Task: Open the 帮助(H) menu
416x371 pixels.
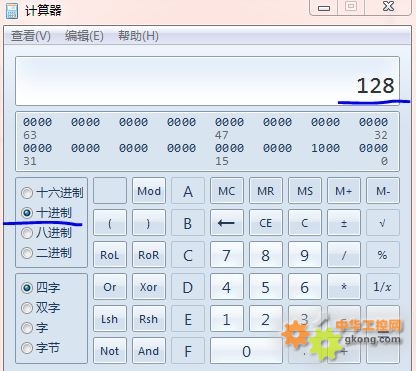Action: [138, 36]
